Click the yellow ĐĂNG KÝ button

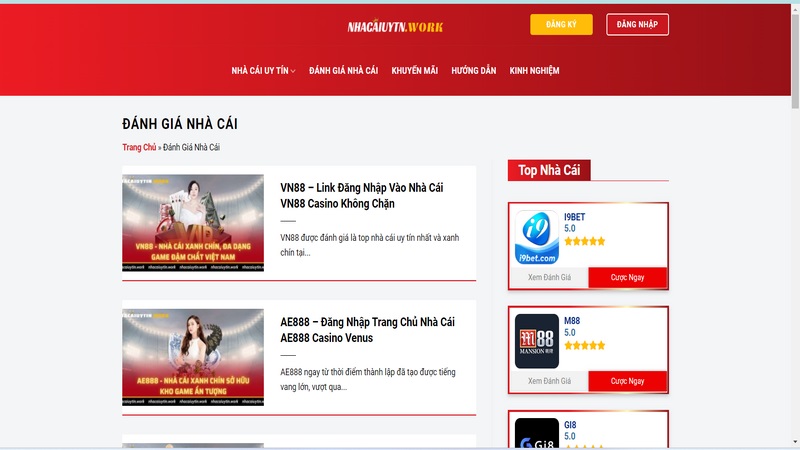click(561, 24)
